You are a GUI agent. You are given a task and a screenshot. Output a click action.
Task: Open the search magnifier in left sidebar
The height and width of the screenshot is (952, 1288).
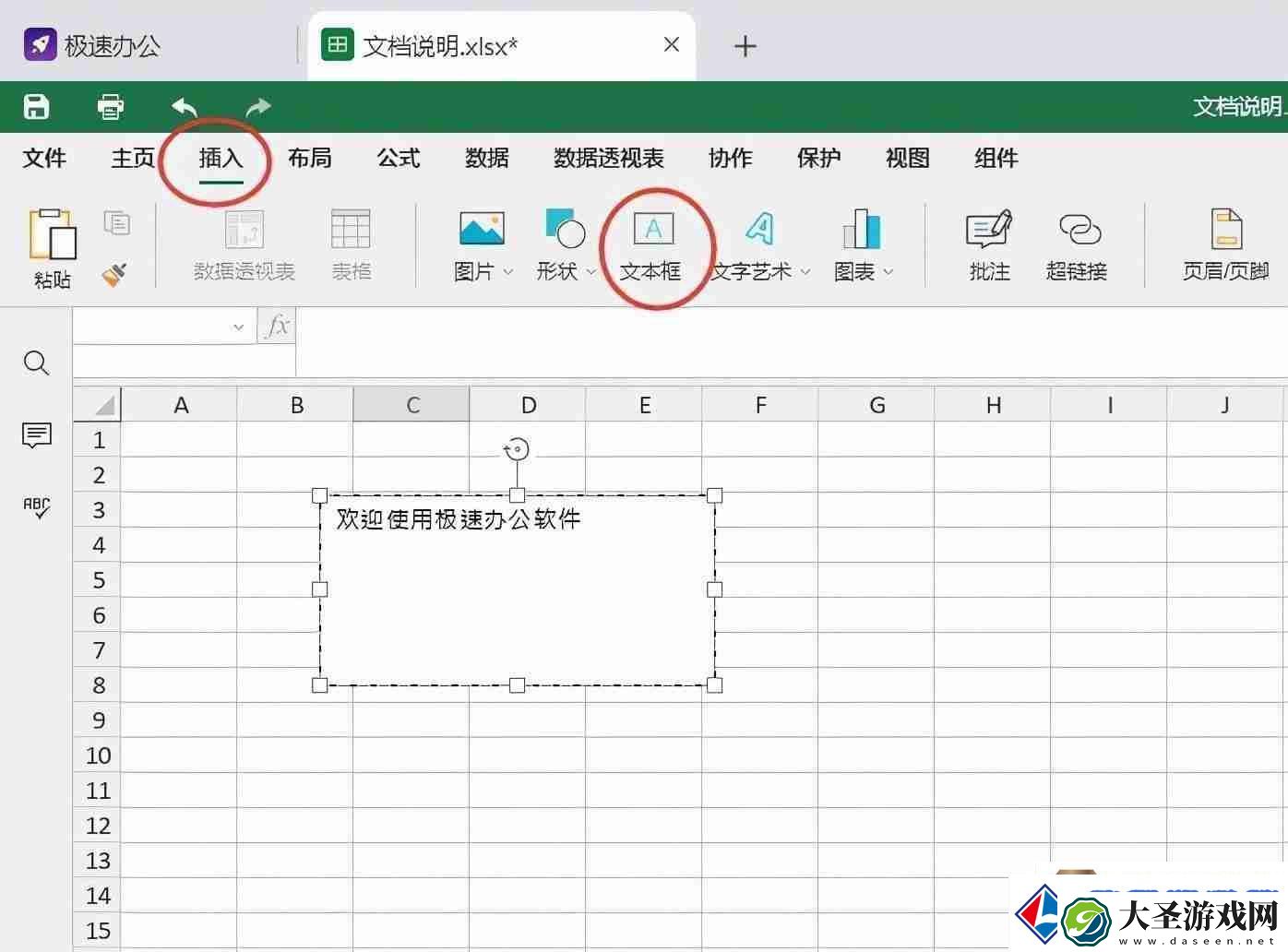click(36, 363)
